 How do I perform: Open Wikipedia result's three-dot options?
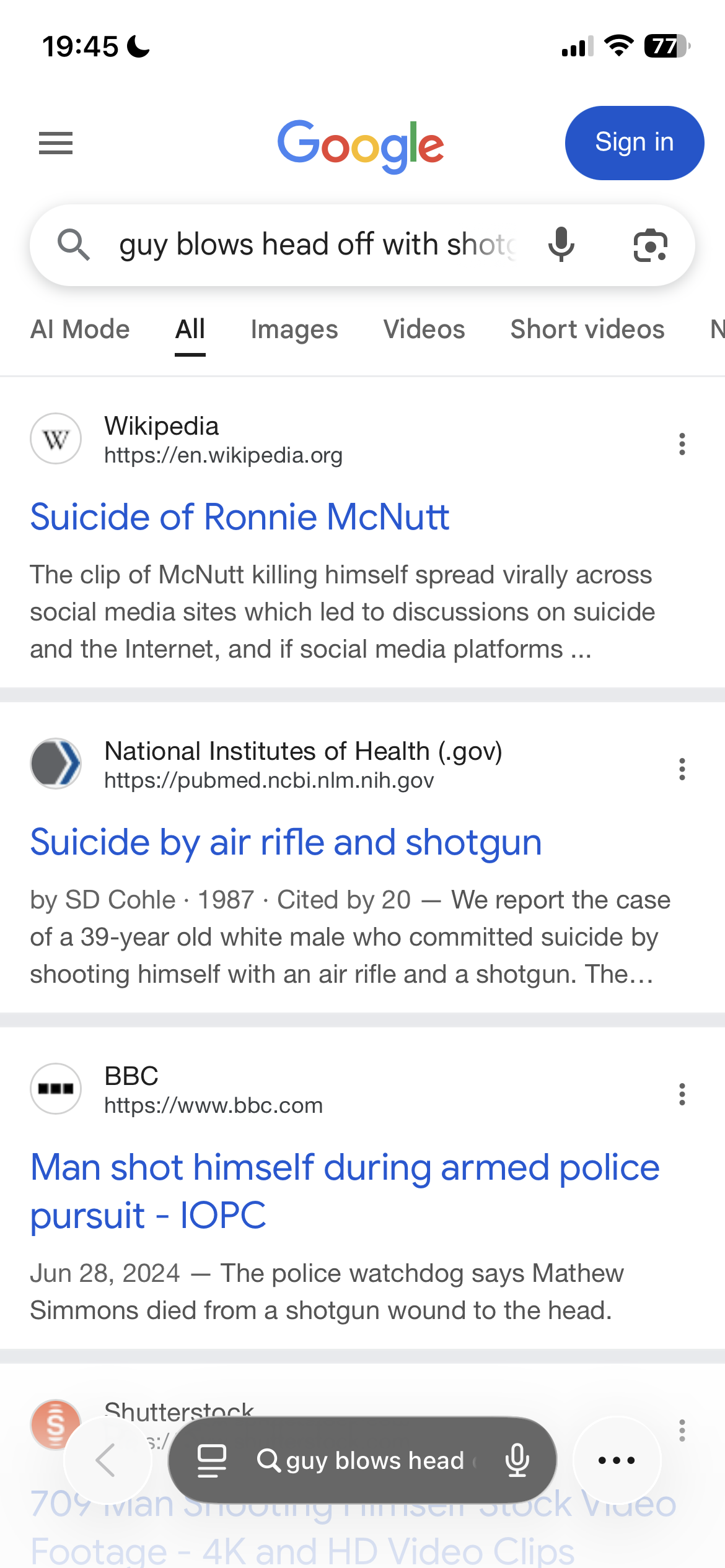click(x=682, y=444)
